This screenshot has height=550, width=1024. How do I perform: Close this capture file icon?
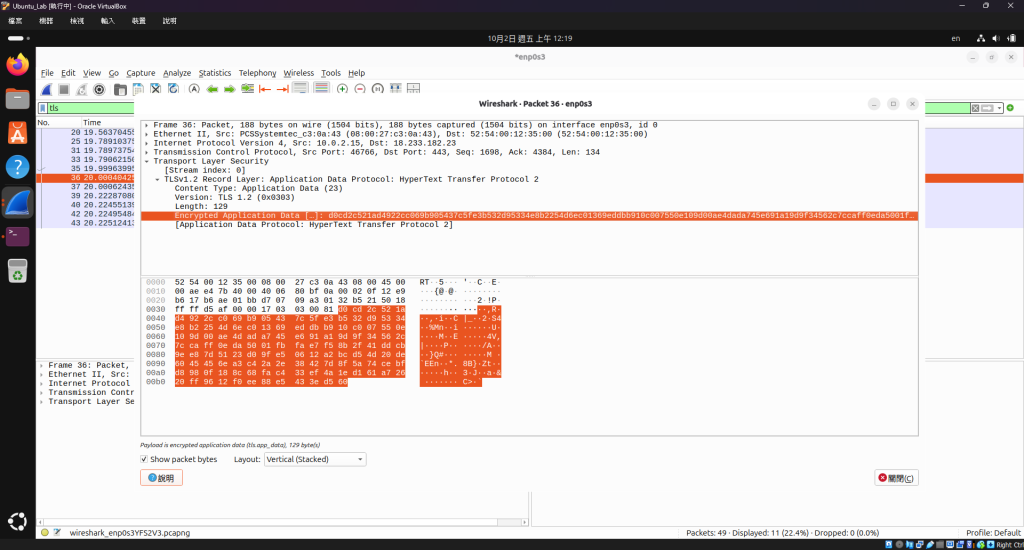[x=155, y=89]
